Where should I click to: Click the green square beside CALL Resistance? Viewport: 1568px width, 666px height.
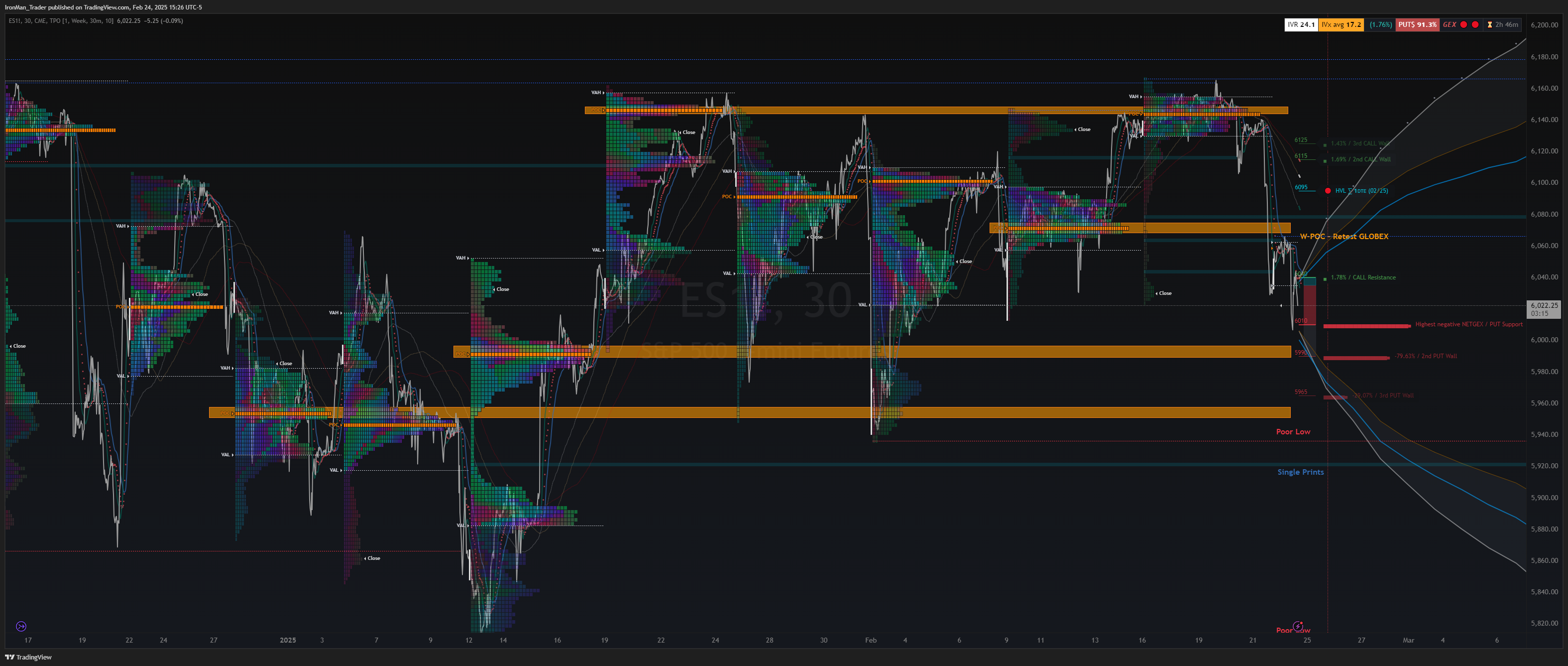coord(1325,279)
